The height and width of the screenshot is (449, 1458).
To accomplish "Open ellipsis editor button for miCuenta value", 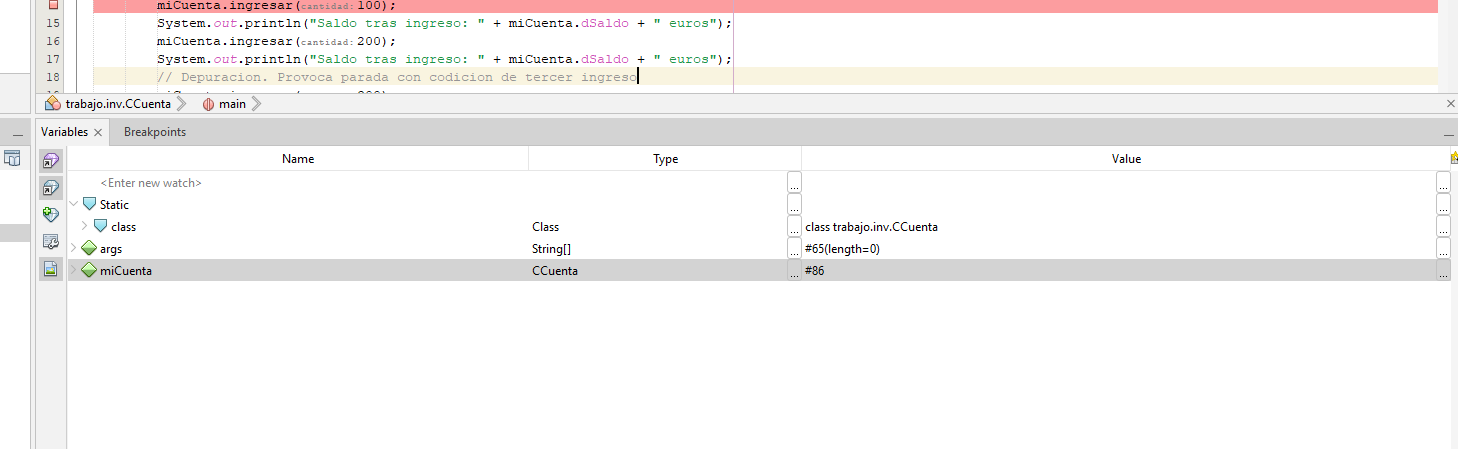I will (1443, 270).
